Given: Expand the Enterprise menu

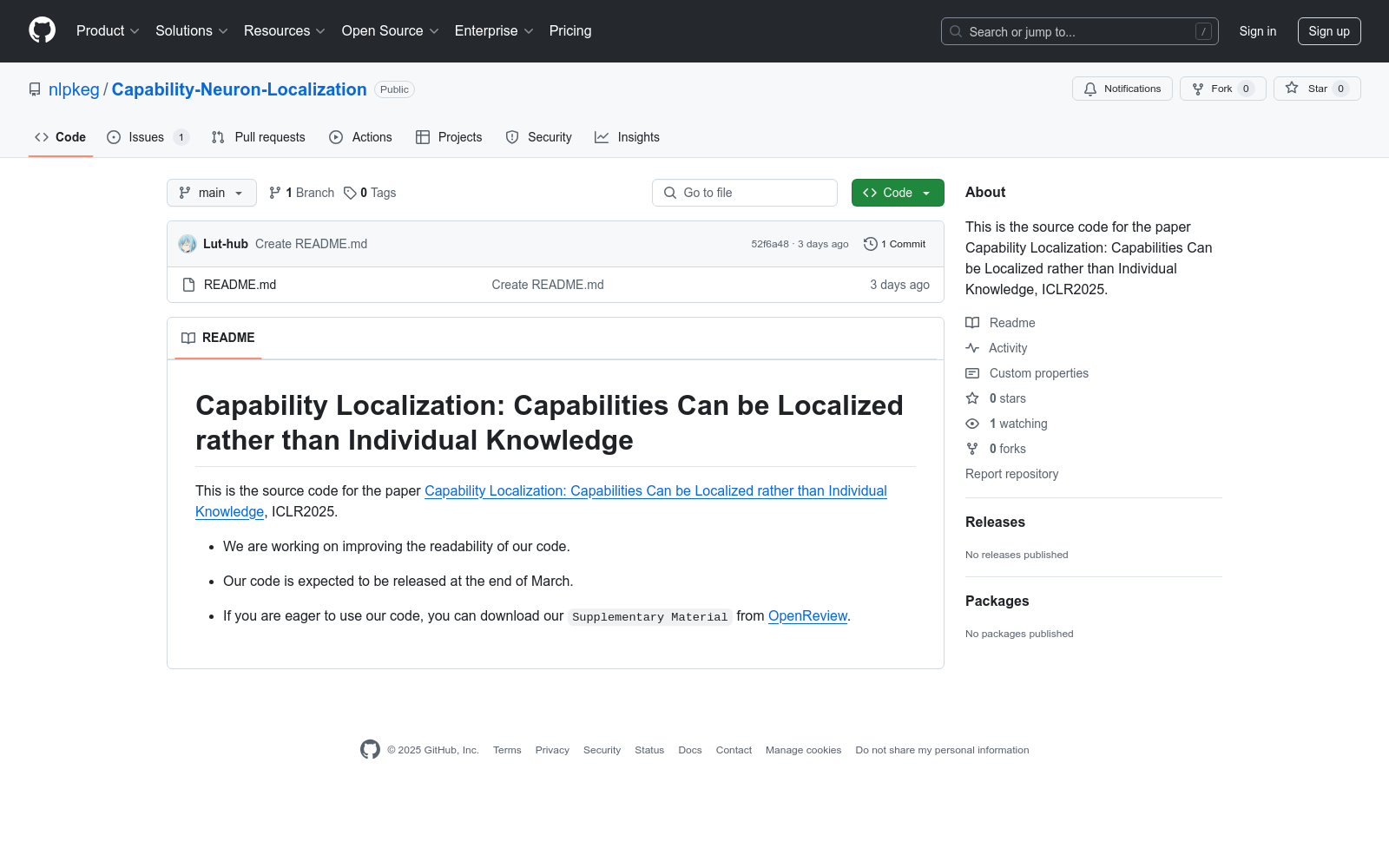Looking at the screenshot, I should point(494,31).
